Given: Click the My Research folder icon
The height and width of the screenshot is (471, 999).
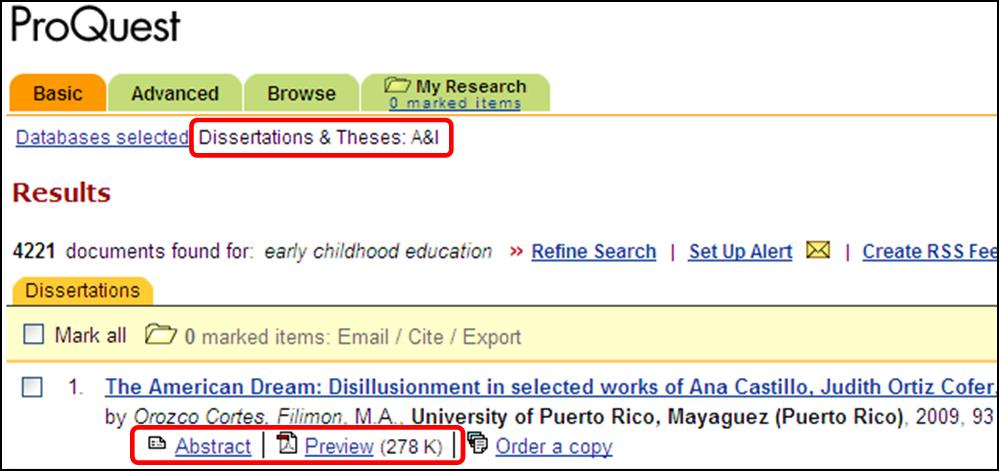Looking at the screenshot, I should pos(398,86).
